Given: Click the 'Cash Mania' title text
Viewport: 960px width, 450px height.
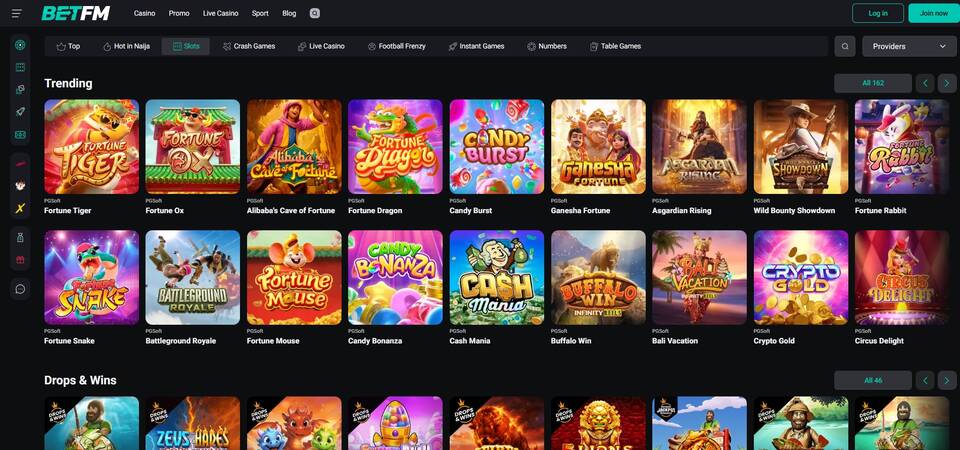Looking at the screenshot, I should 470,341.
